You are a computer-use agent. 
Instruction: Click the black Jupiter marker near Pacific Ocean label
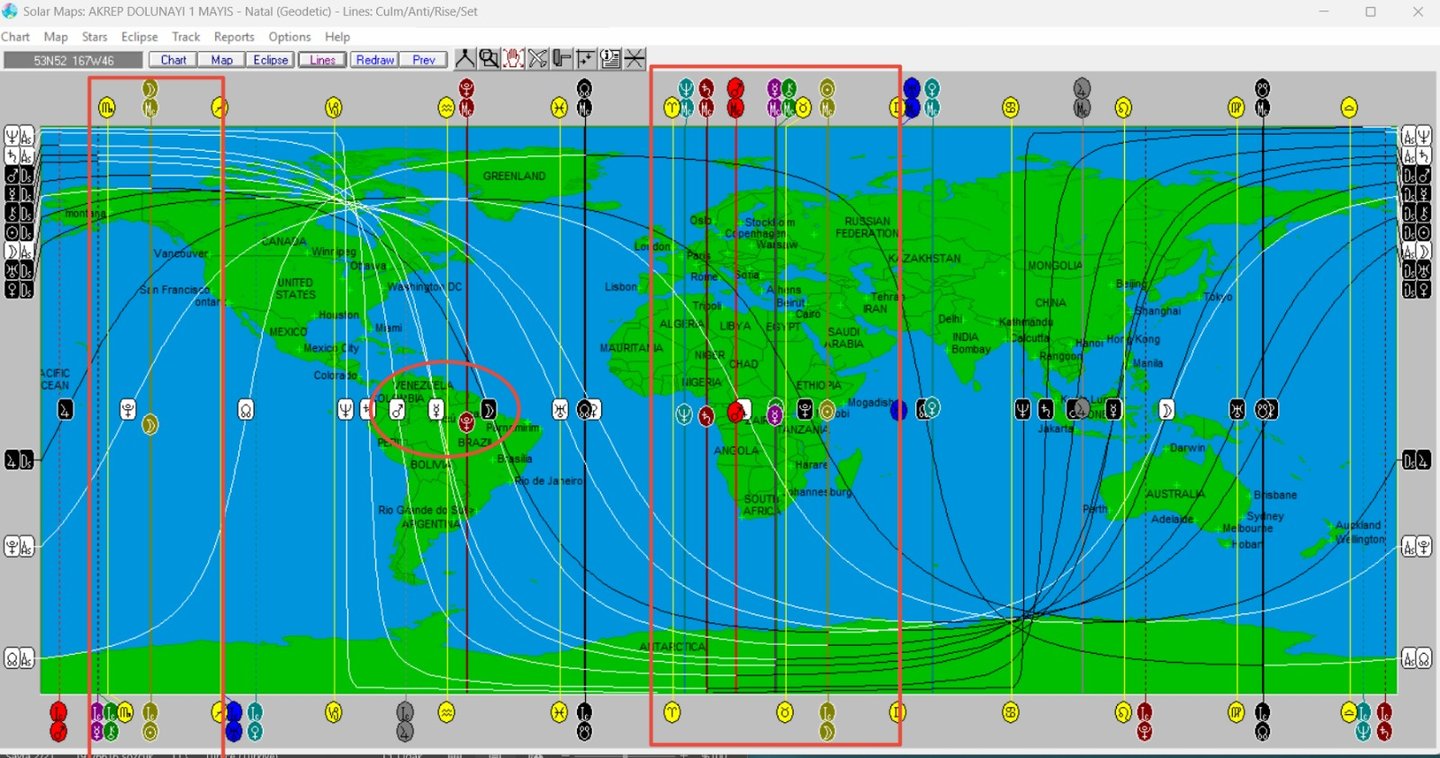[65, 409]
